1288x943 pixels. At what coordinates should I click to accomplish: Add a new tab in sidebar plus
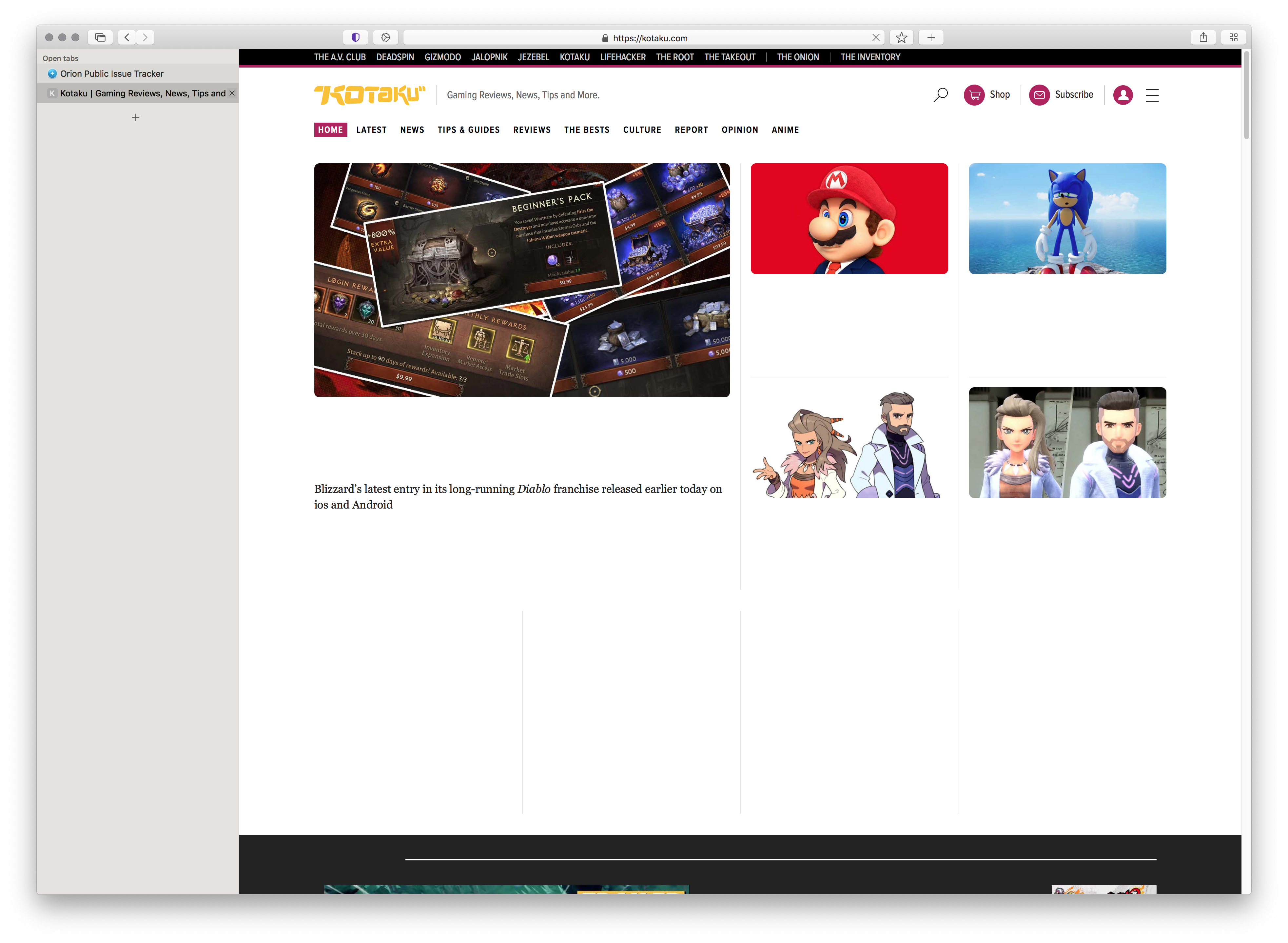[x=136, y=118]
